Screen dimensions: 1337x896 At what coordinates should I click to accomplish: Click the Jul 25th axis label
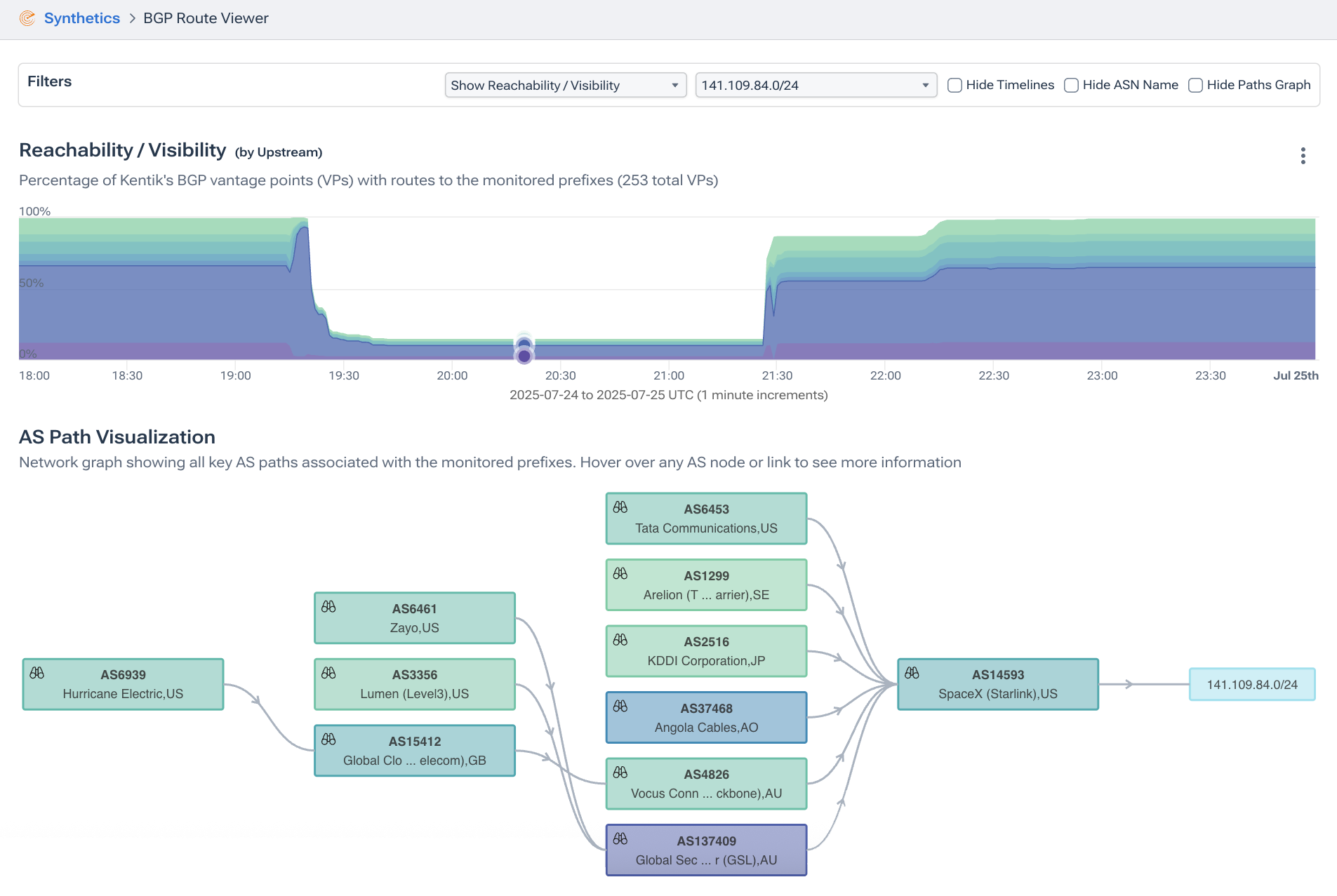[x=1296, y=375]
